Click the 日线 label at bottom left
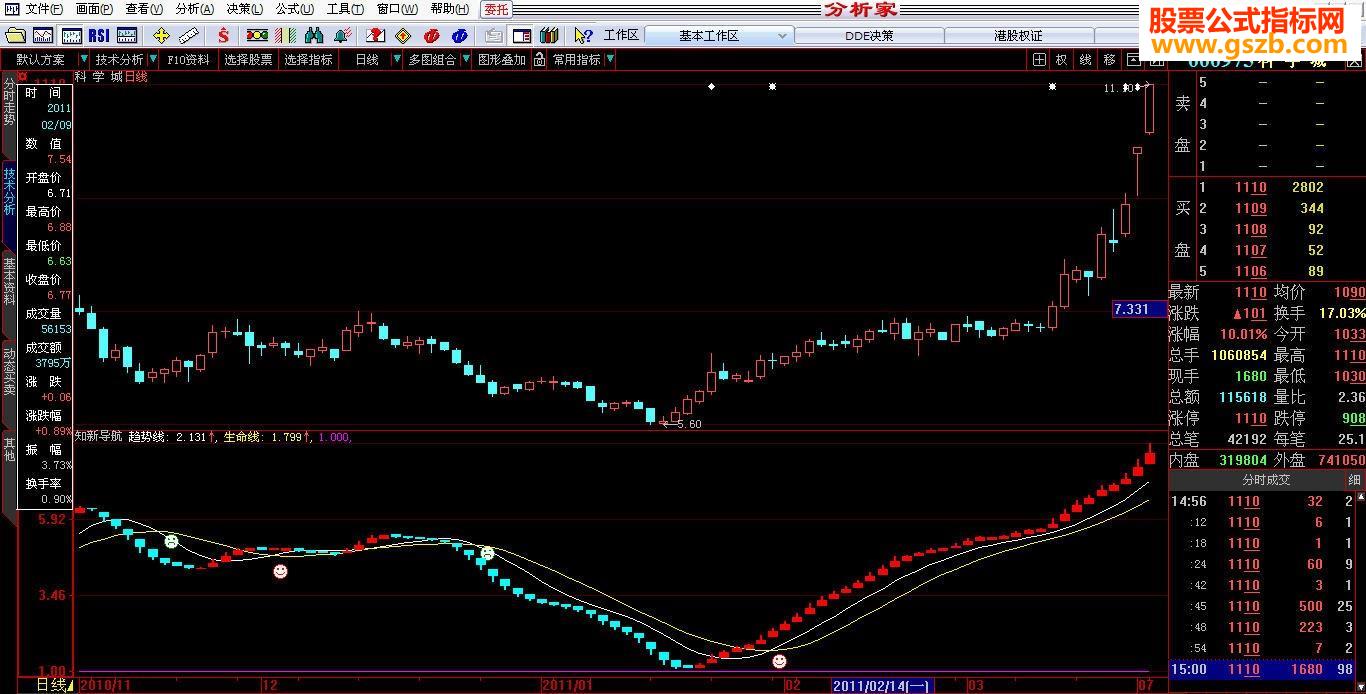The width and height of the screenshot is (1366, 694). 51,685
